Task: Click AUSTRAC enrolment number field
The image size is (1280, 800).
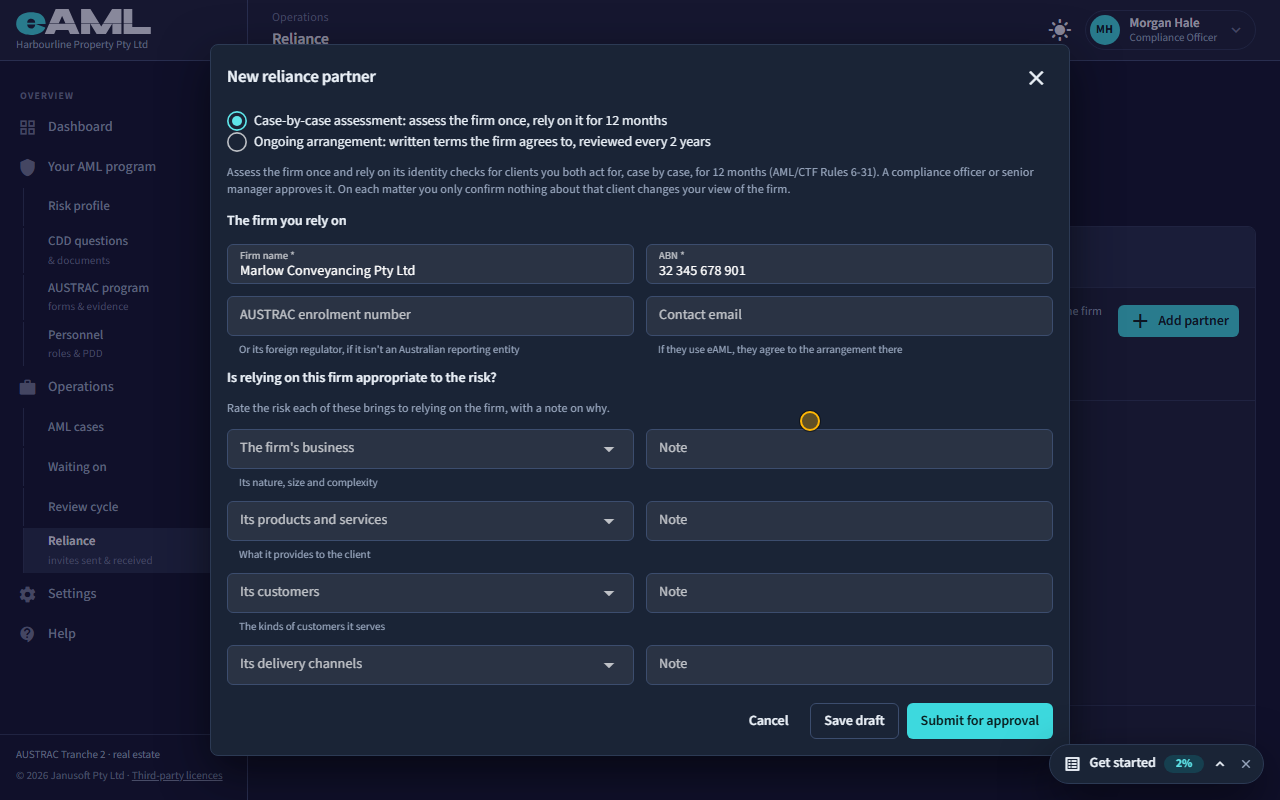Action: tap(430, 316)
